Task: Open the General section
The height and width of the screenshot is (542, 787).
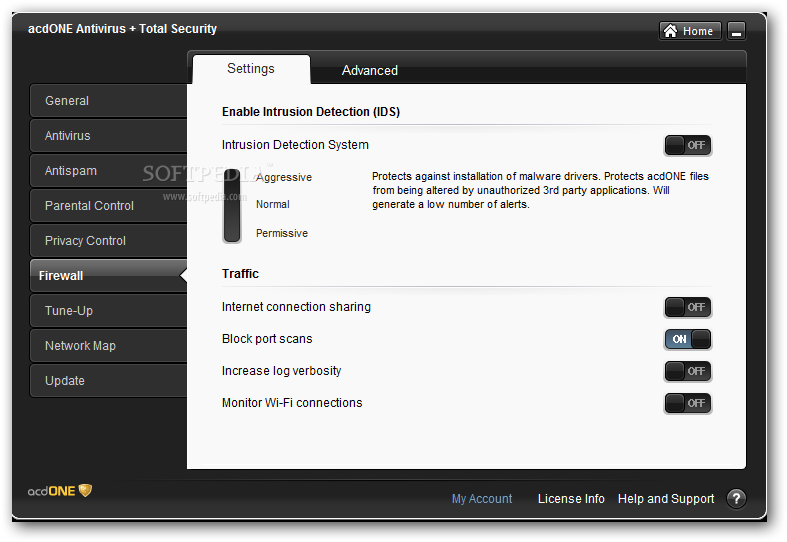Action: (x=108, y=101)
